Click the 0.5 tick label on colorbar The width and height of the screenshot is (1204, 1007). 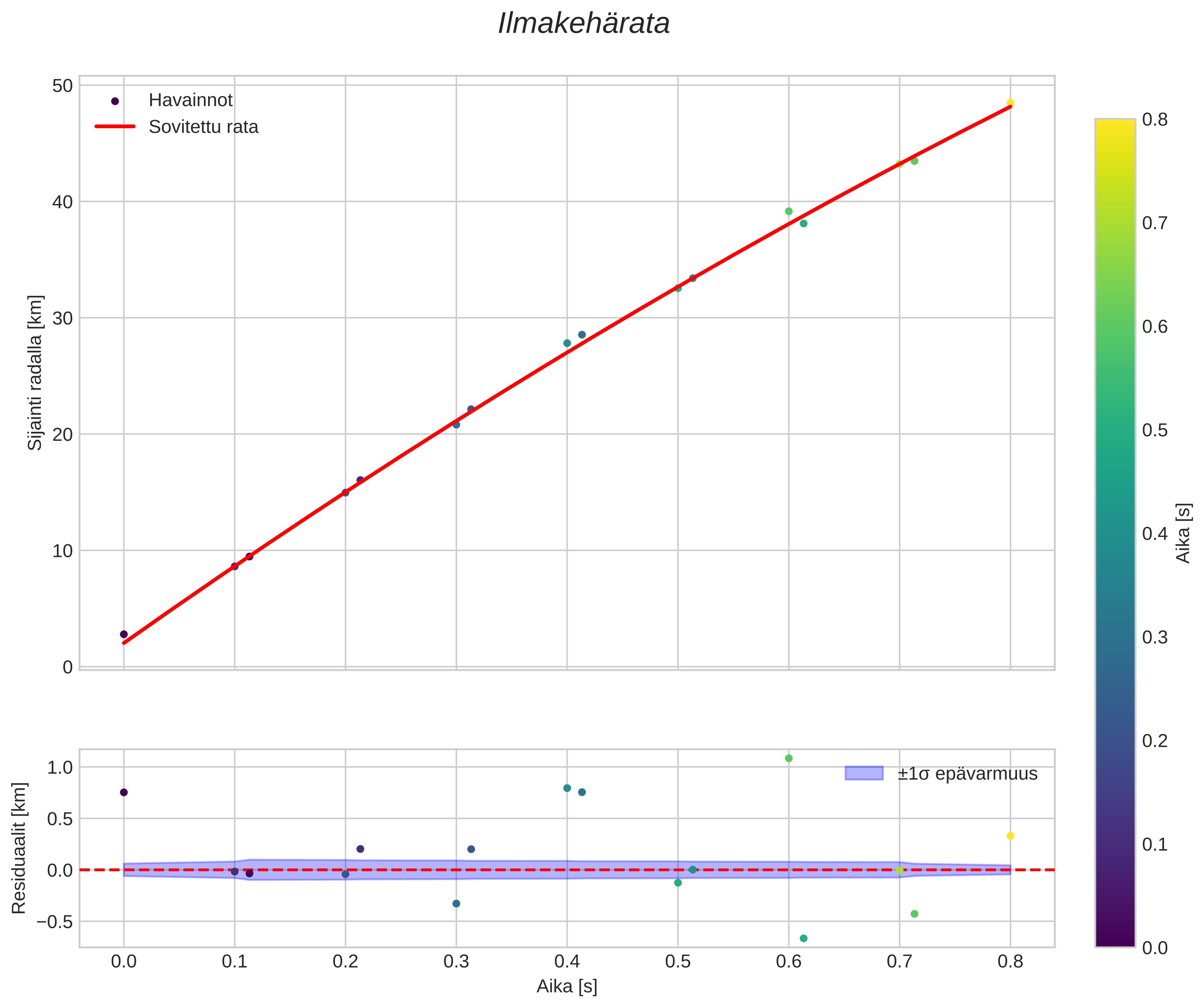(x=1155, y=430)
